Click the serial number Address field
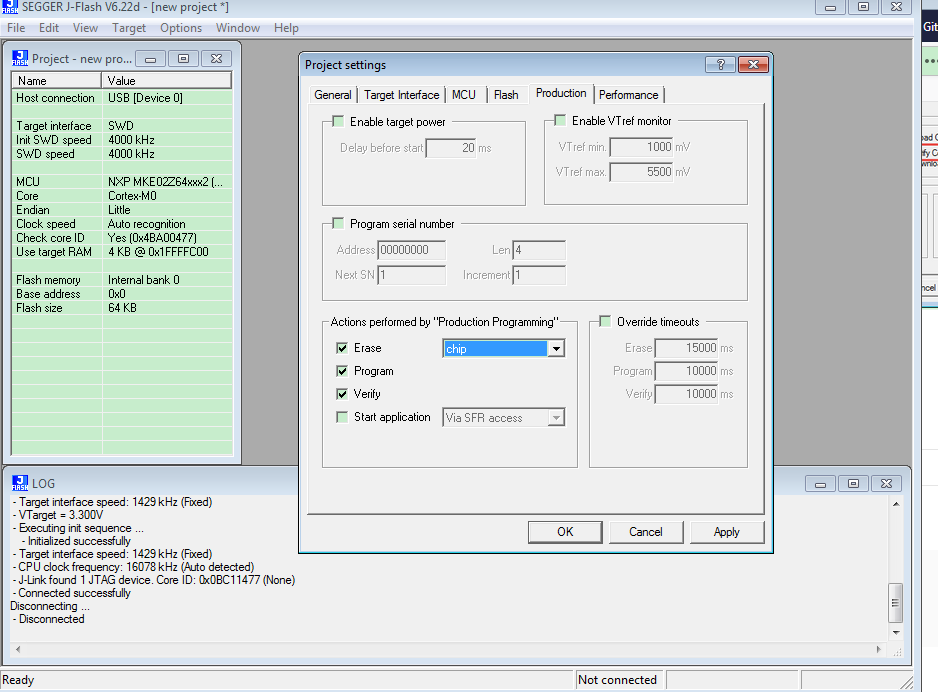 tap(412, 250)
